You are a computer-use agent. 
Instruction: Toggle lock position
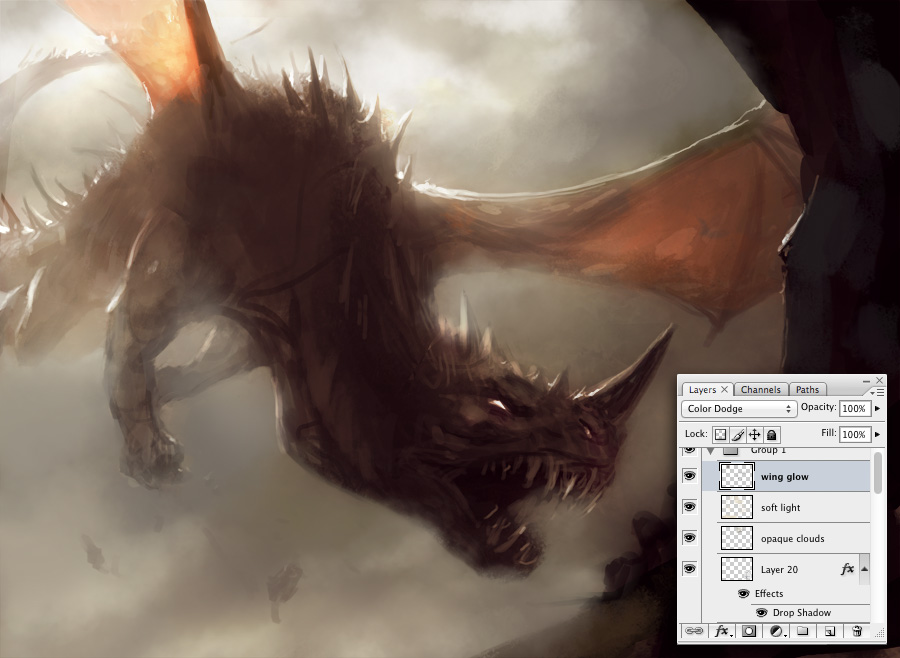coord(755,435)
